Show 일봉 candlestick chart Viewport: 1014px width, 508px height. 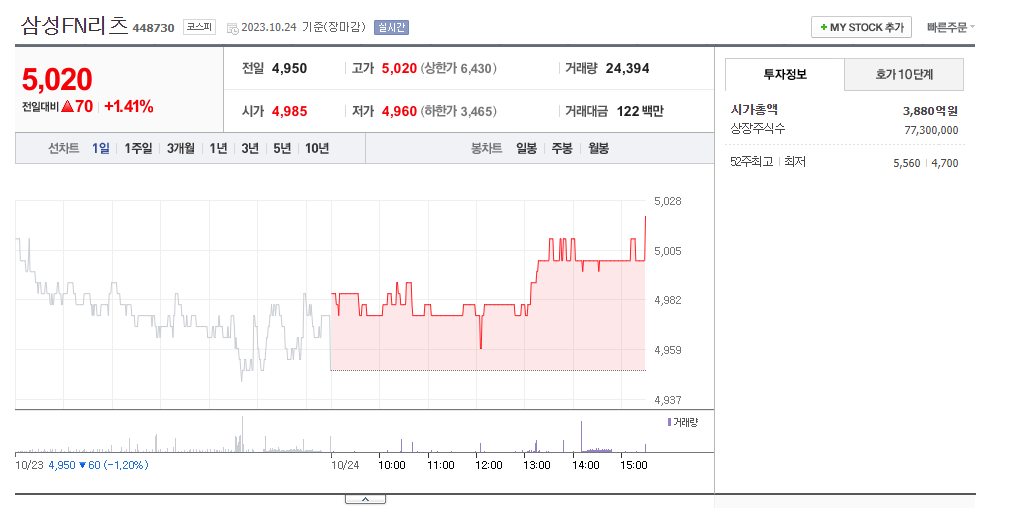(x=526, y=148)
